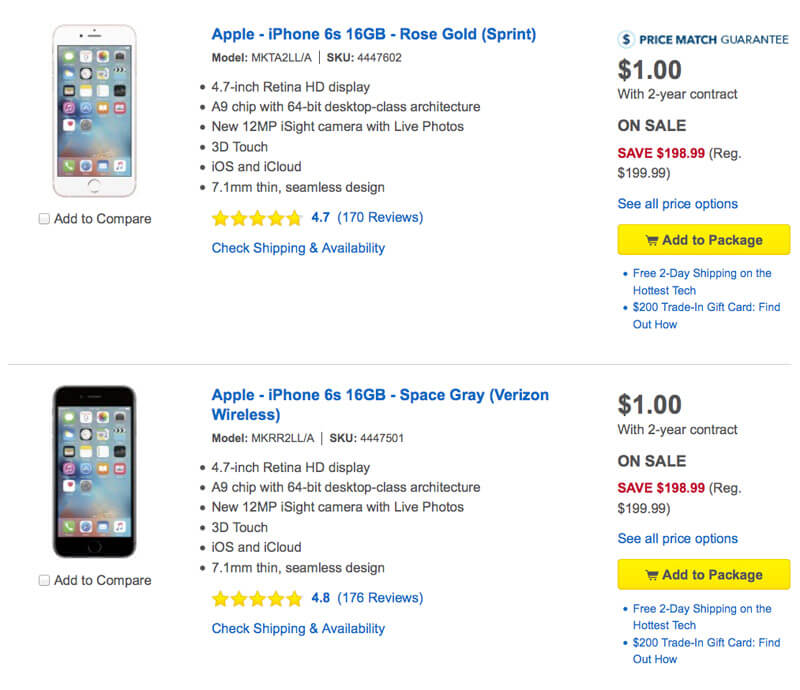
Task: Click the Price Match Guarantee dollar icon
Action: 627,40
